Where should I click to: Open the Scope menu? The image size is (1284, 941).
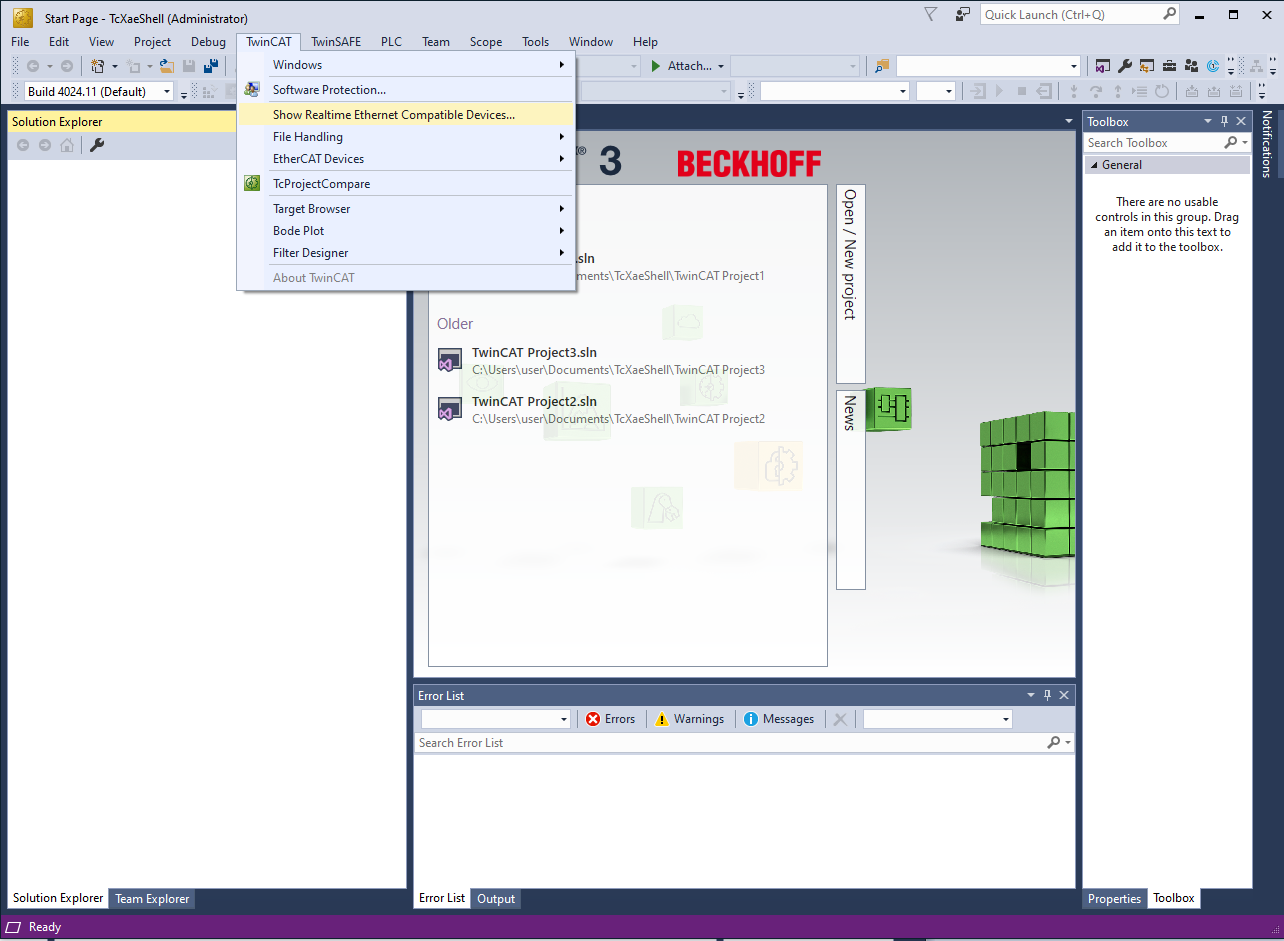(486, 42)
